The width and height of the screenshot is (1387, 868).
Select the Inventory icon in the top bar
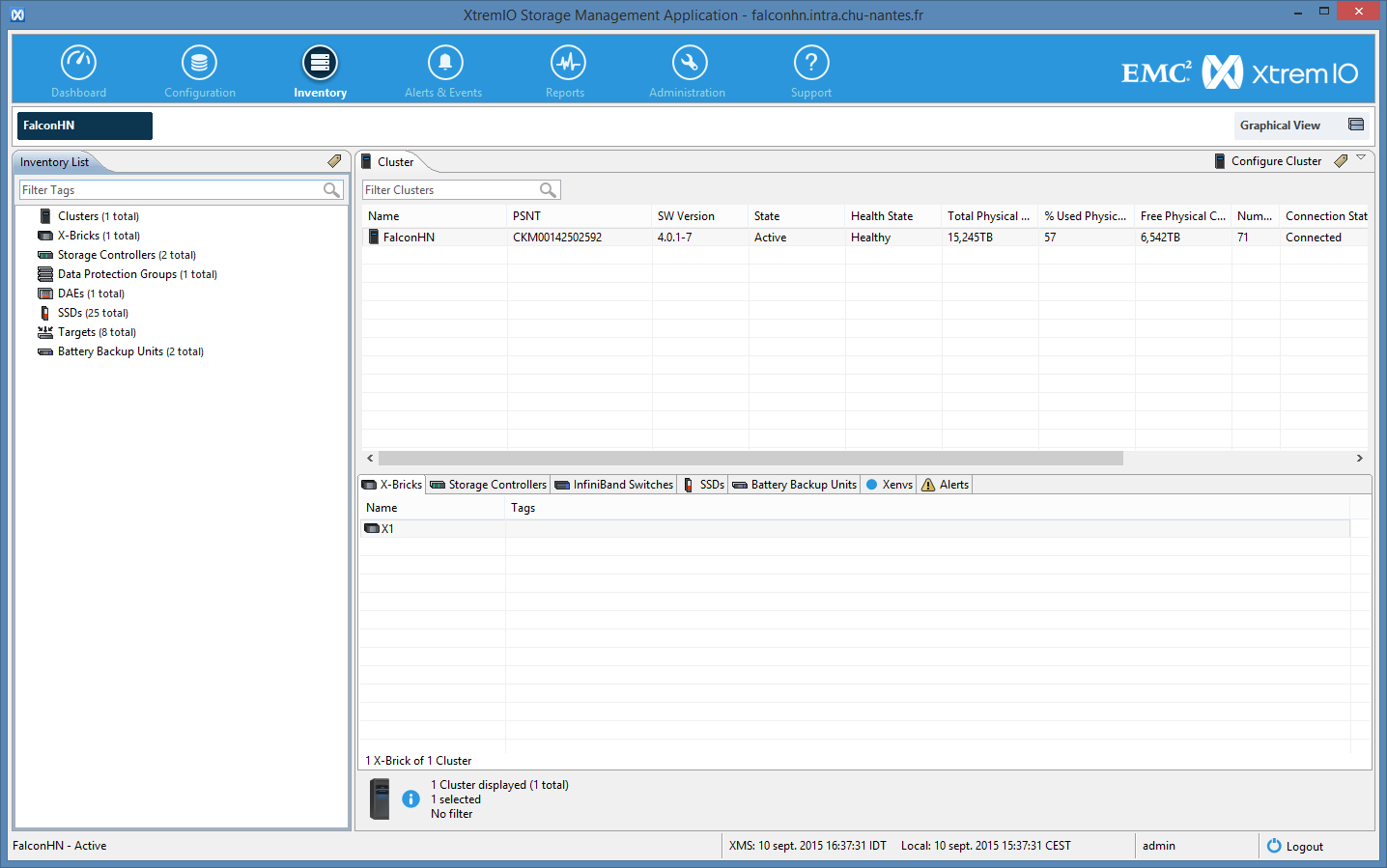(320, 63)
